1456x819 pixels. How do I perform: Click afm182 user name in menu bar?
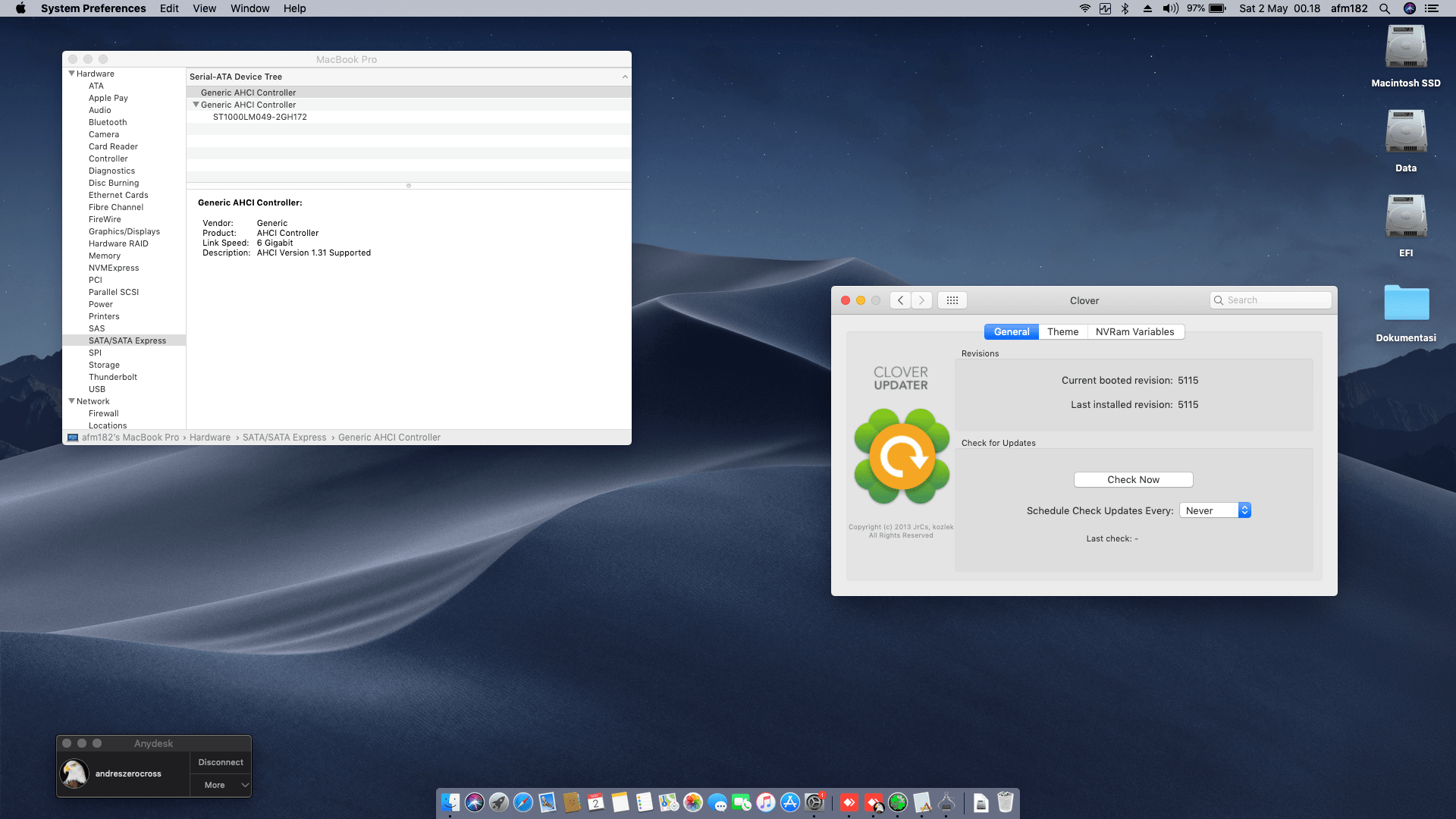(x=1349, y=8)
